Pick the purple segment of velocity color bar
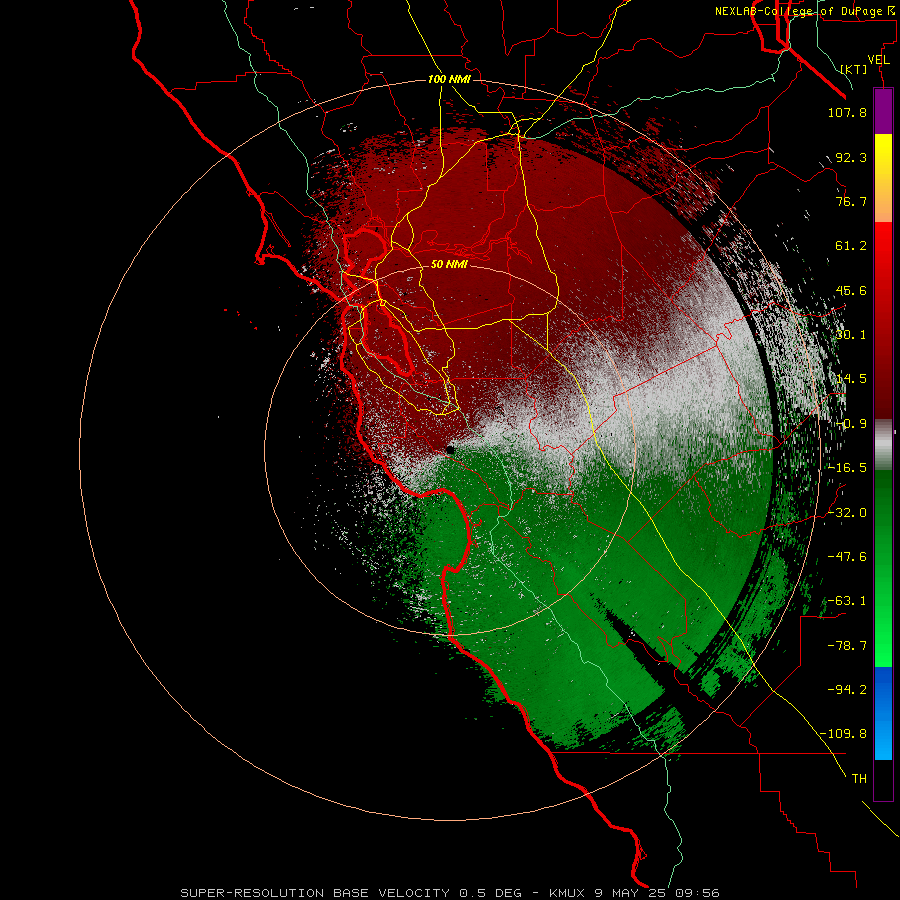900x900 pixels. [x=883, y=111]
